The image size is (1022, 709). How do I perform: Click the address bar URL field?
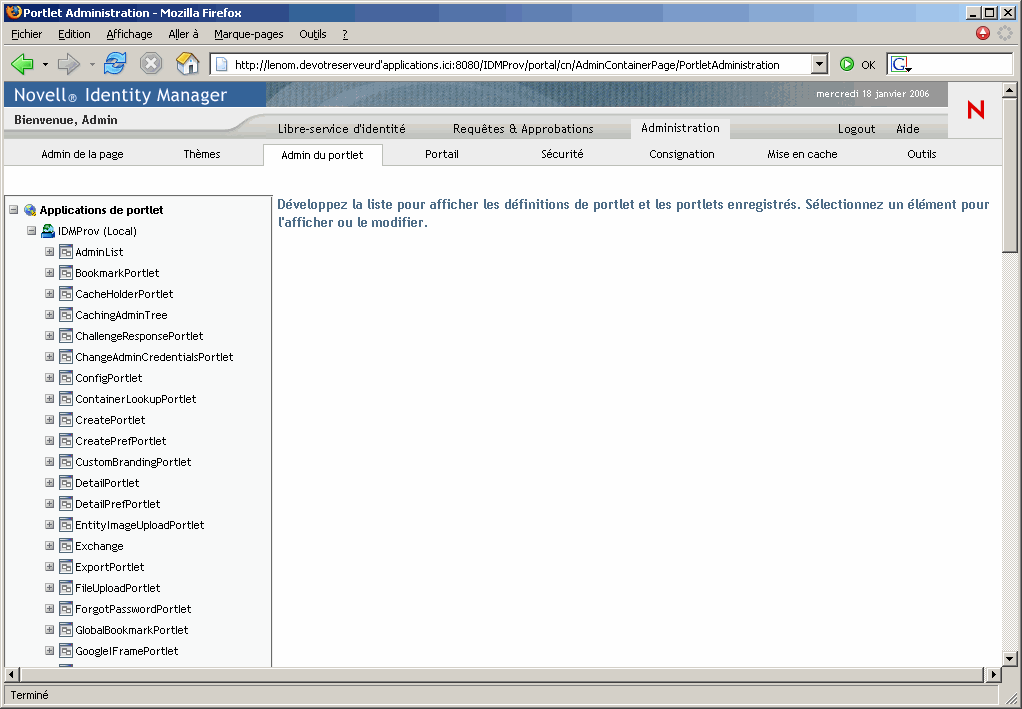point(512,64)
